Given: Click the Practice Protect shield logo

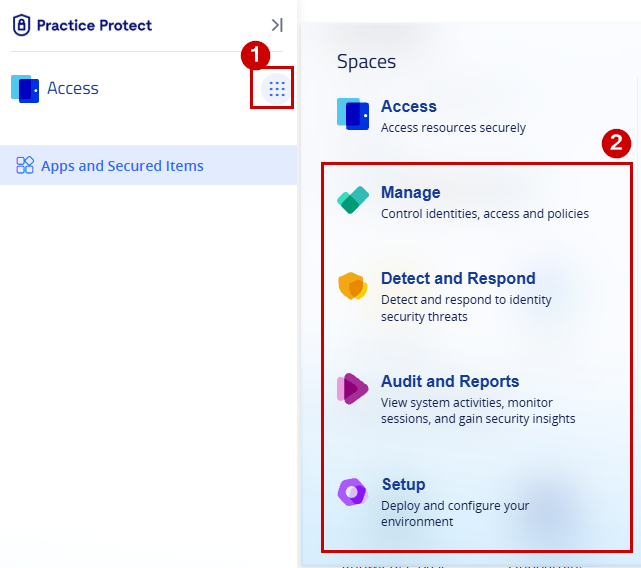Looking at the screenshot, I should tap(21, 25).
